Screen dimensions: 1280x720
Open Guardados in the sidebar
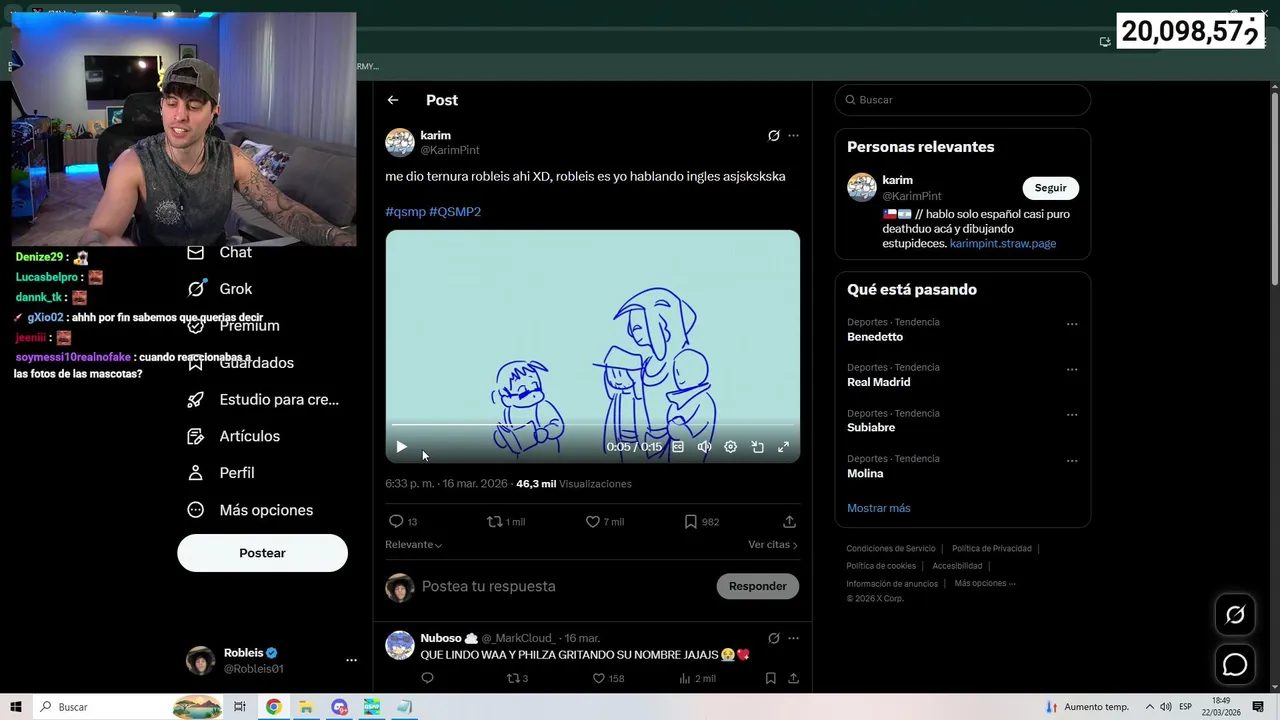[x=240, y=363]
